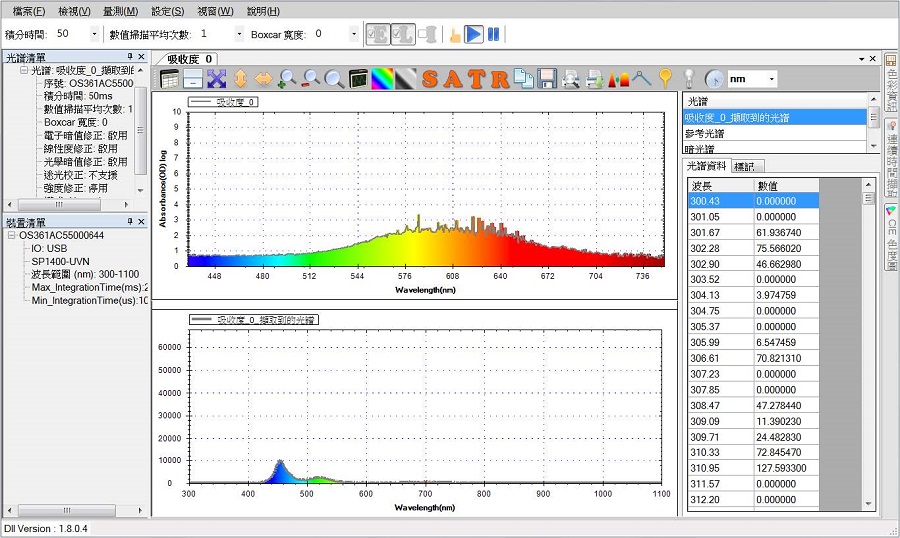Click the zoom out magnifier icon

[x=311, y=79]
